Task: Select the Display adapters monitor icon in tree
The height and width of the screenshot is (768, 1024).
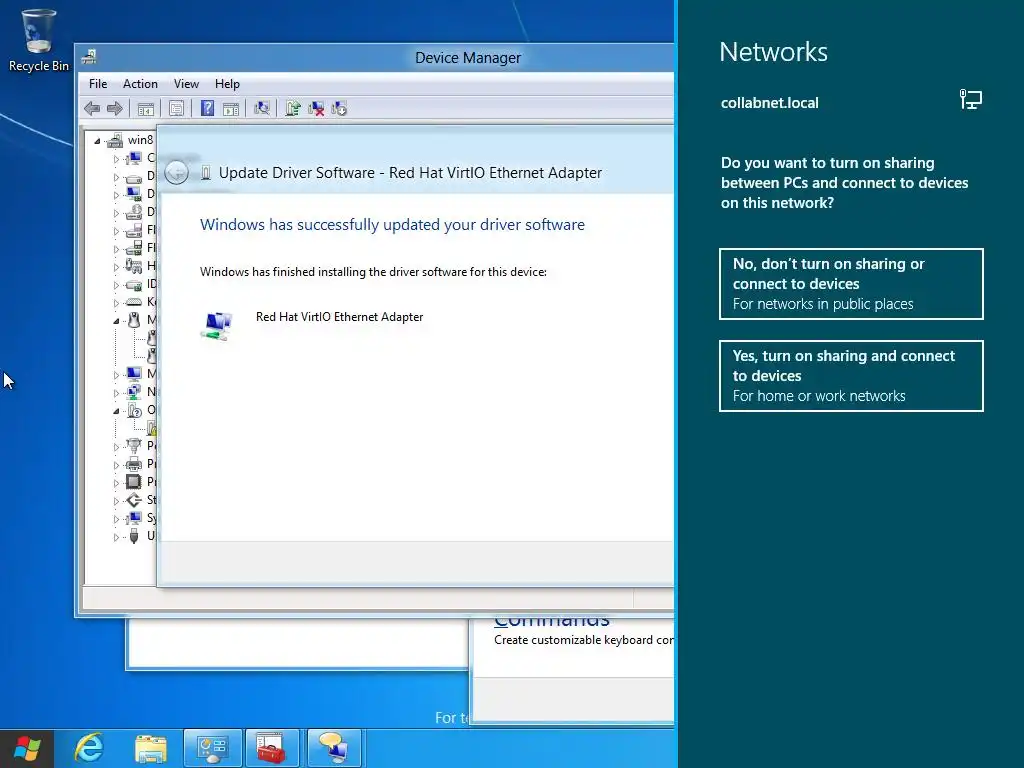Action: 134,194
